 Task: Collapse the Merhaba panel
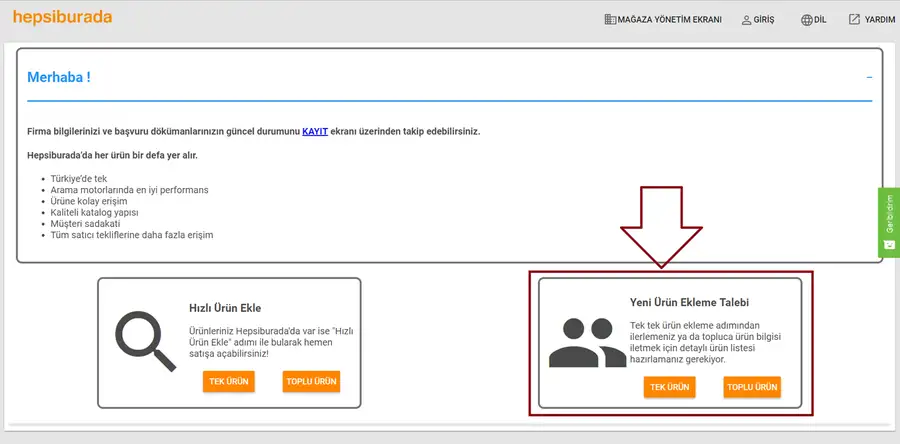point(870,77)
